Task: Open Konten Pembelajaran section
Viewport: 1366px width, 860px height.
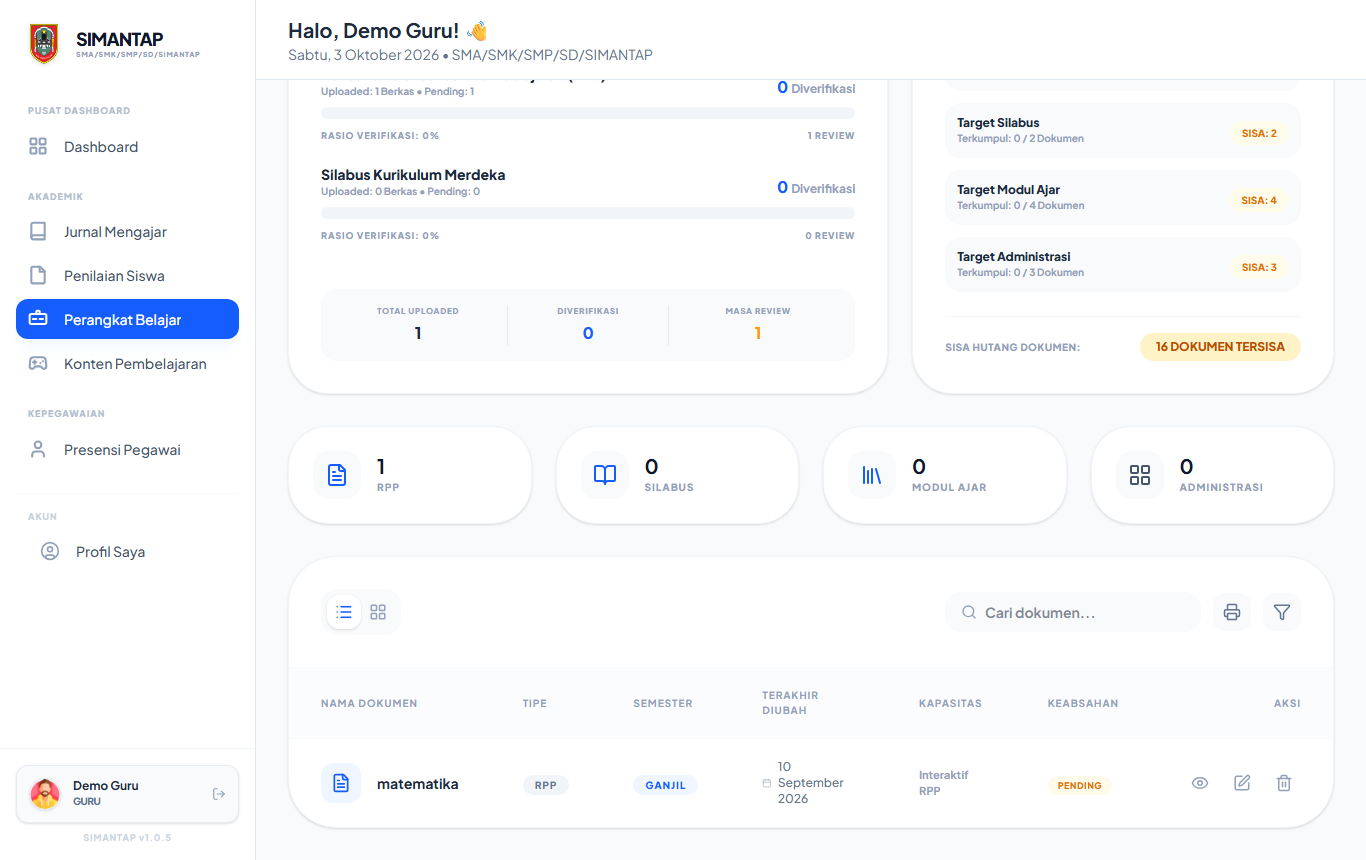Action: [127, 364]
